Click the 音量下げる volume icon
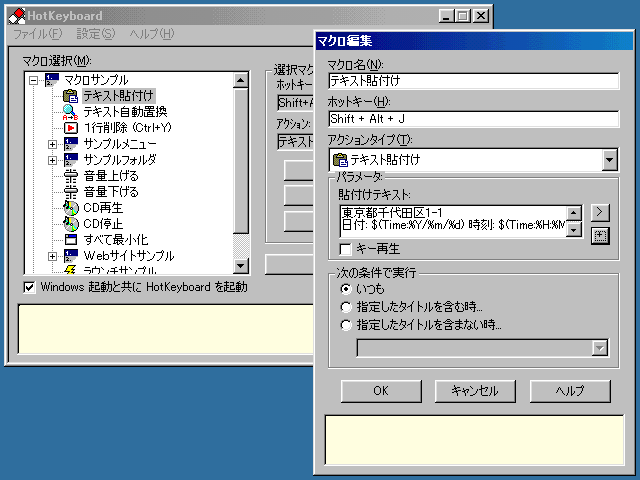 (71, 192)
